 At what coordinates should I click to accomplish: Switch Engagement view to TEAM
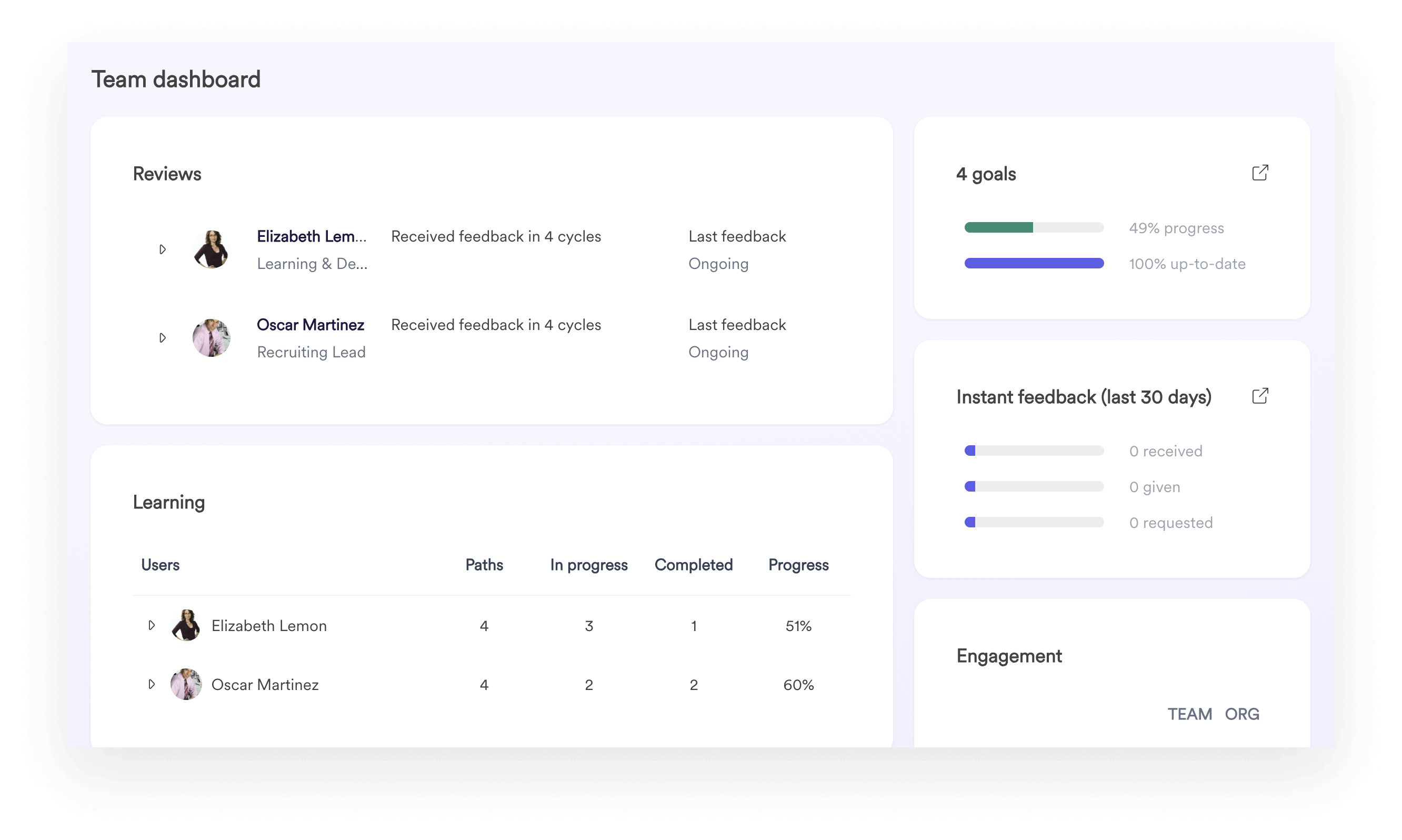(x=1189, y=714)
